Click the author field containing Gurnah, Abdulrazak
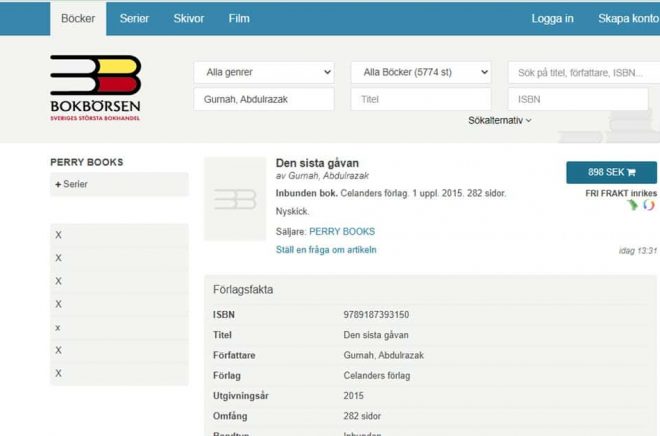Image resolution: width=660 pixels, height=436 pixels. point(264,99)
